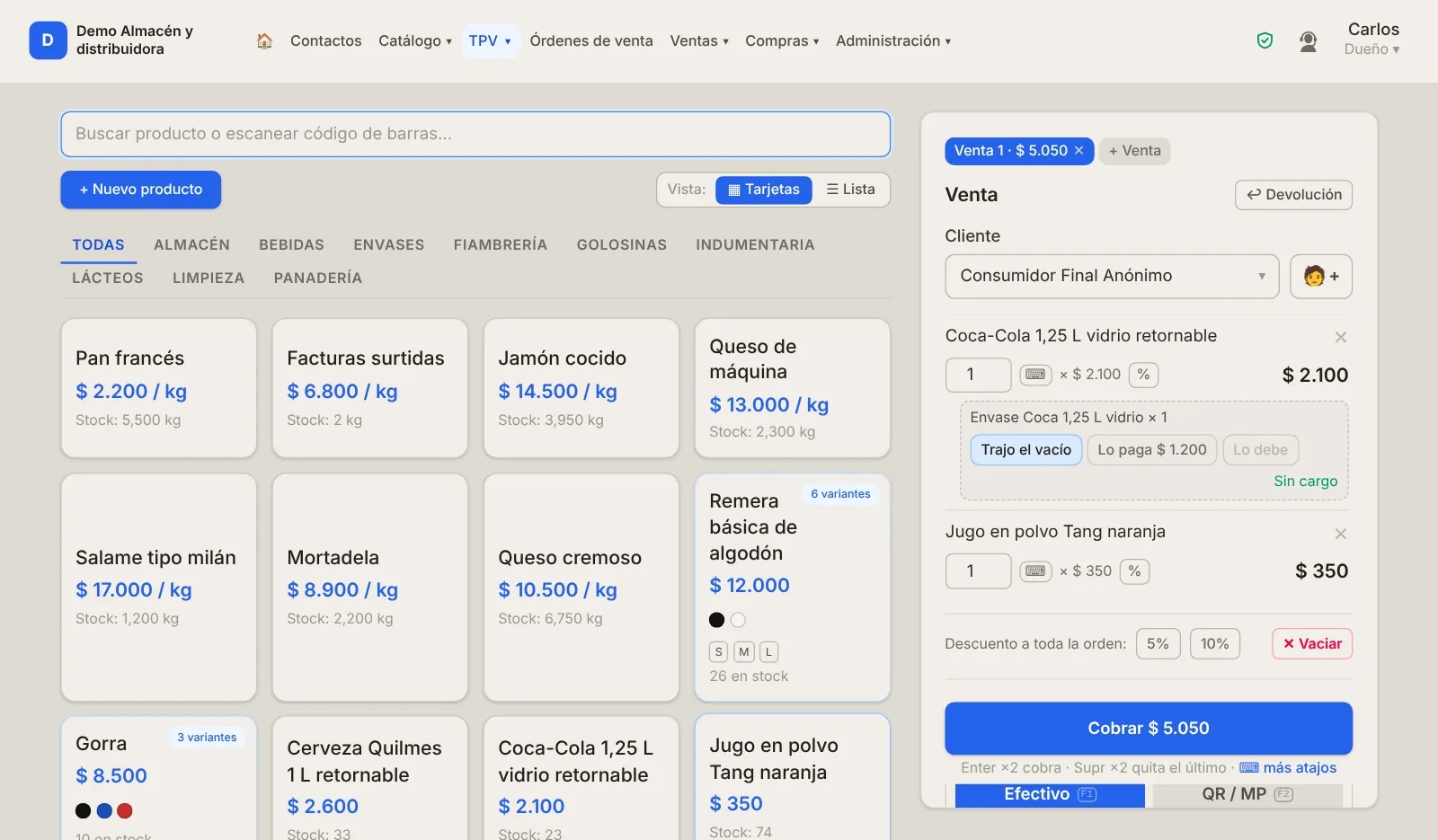Apply 10% discount to whole order
The image size is (1438, 840).
click(x=1215, y=644)
